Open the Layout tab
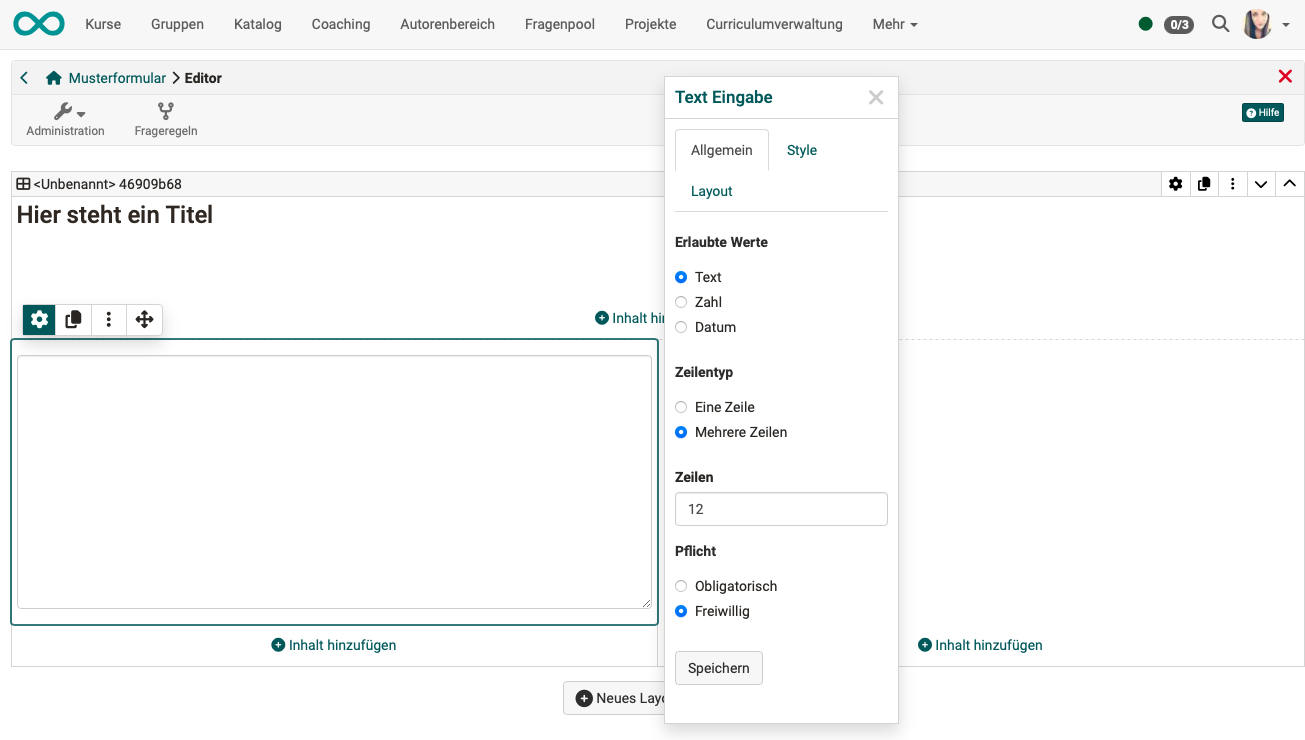Viewport: 1305px width, 740px height. tap(711, 191)
